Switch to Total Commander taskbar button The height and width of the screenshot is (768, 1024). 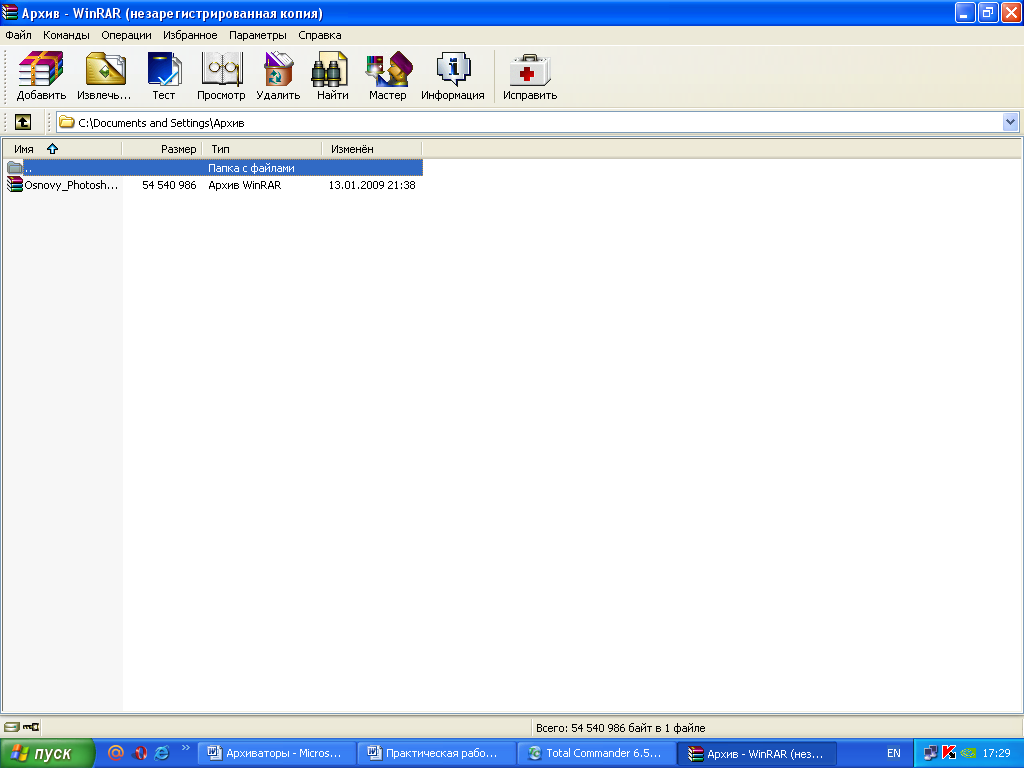click(x=596, y=753)
